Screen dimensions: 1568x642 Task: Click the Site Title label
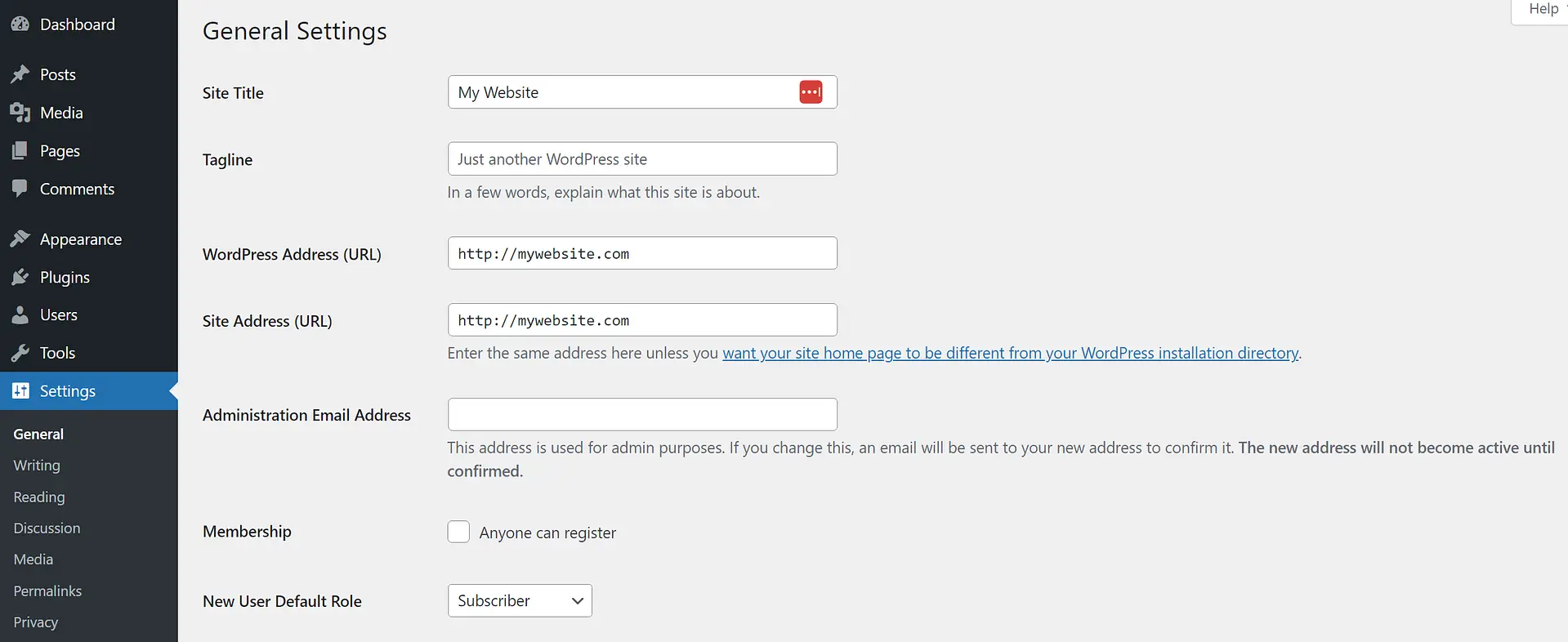[x=233, y=93]
